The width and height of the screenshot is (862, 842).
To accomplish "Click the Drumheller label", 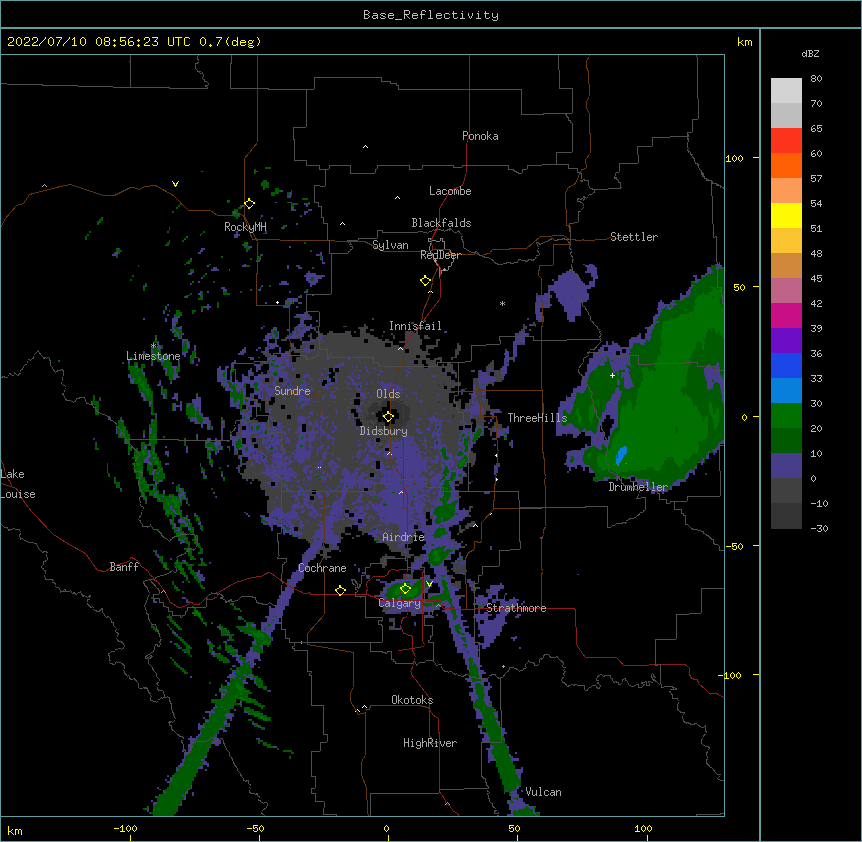I will [x=638, y=487].
